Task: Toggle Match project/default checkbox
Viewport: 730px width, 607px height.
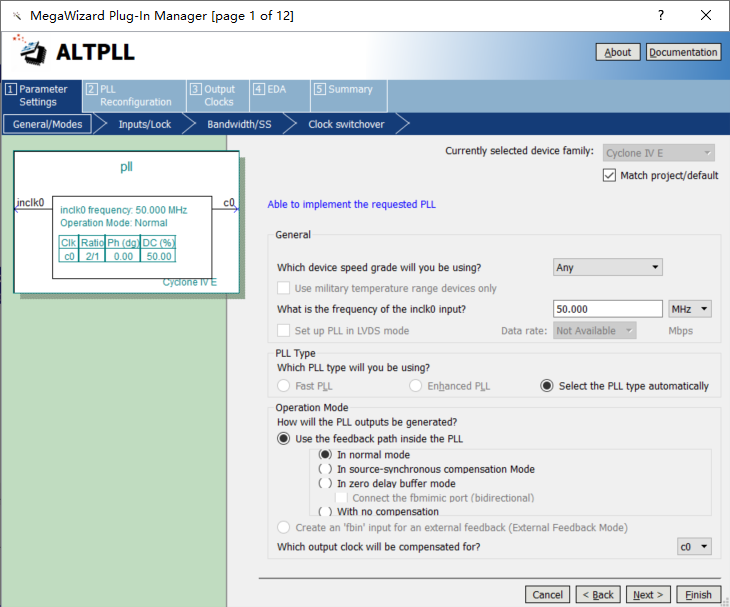Action: (x=609, y=175)
